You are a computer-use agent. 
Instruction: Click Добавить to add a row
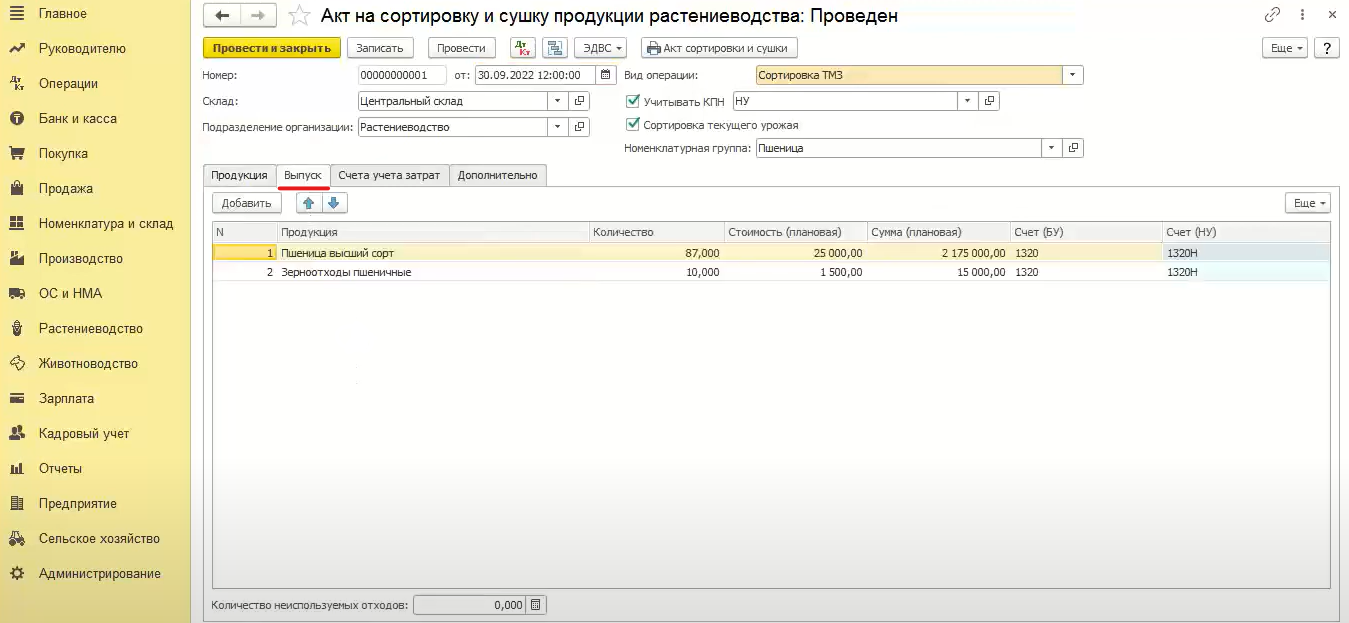(247, 203)
